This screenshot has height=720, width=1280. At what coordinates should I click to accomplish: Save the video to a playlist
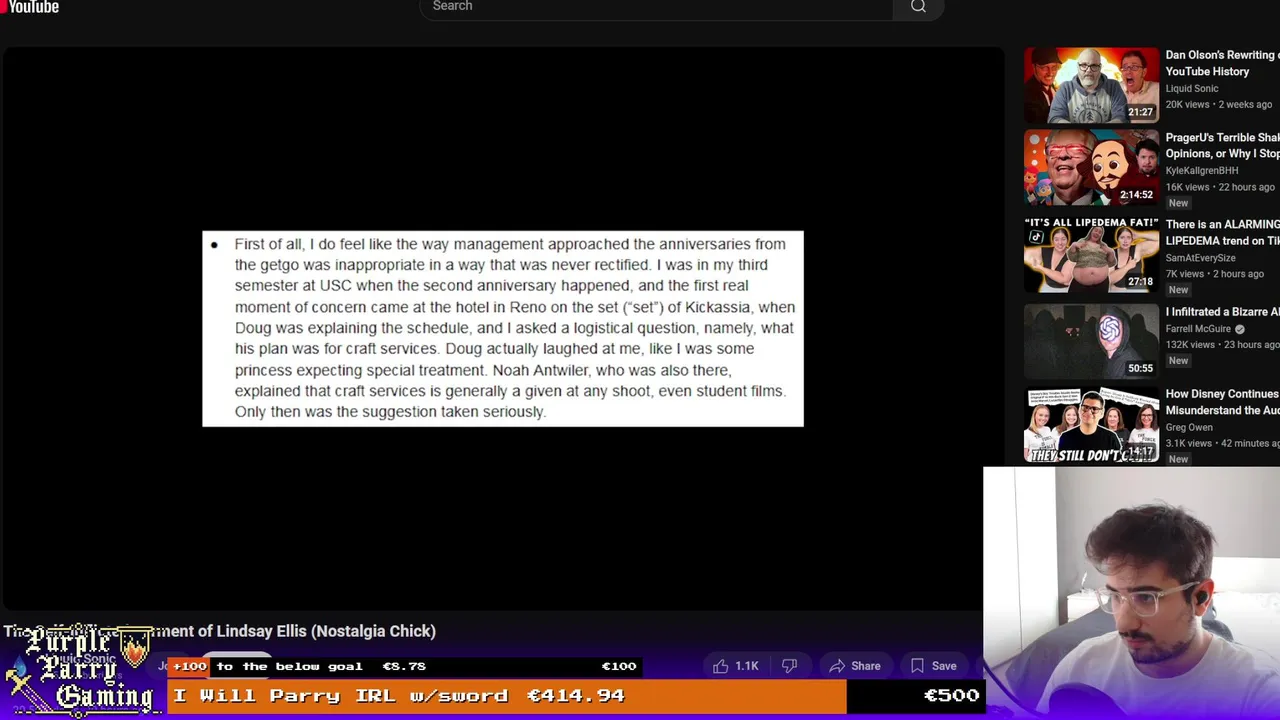point(933,666)
